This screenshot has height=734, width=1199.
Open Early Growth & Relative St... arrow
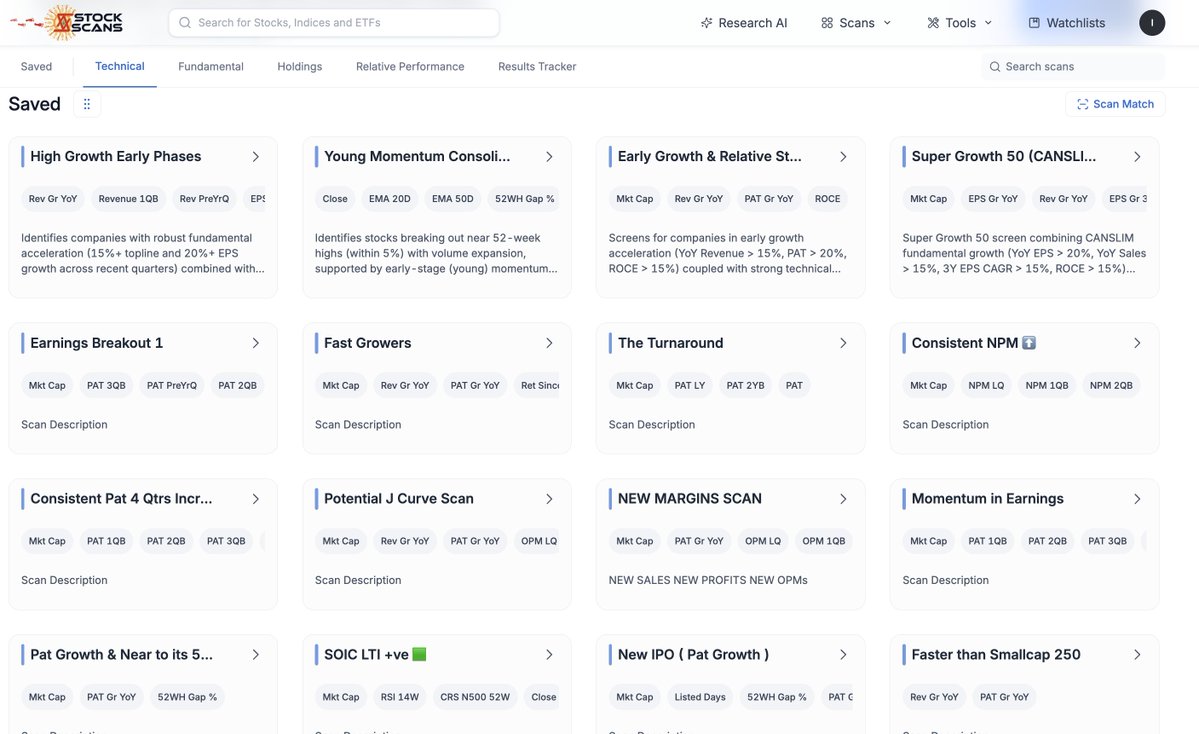click(x=843, y=157)
